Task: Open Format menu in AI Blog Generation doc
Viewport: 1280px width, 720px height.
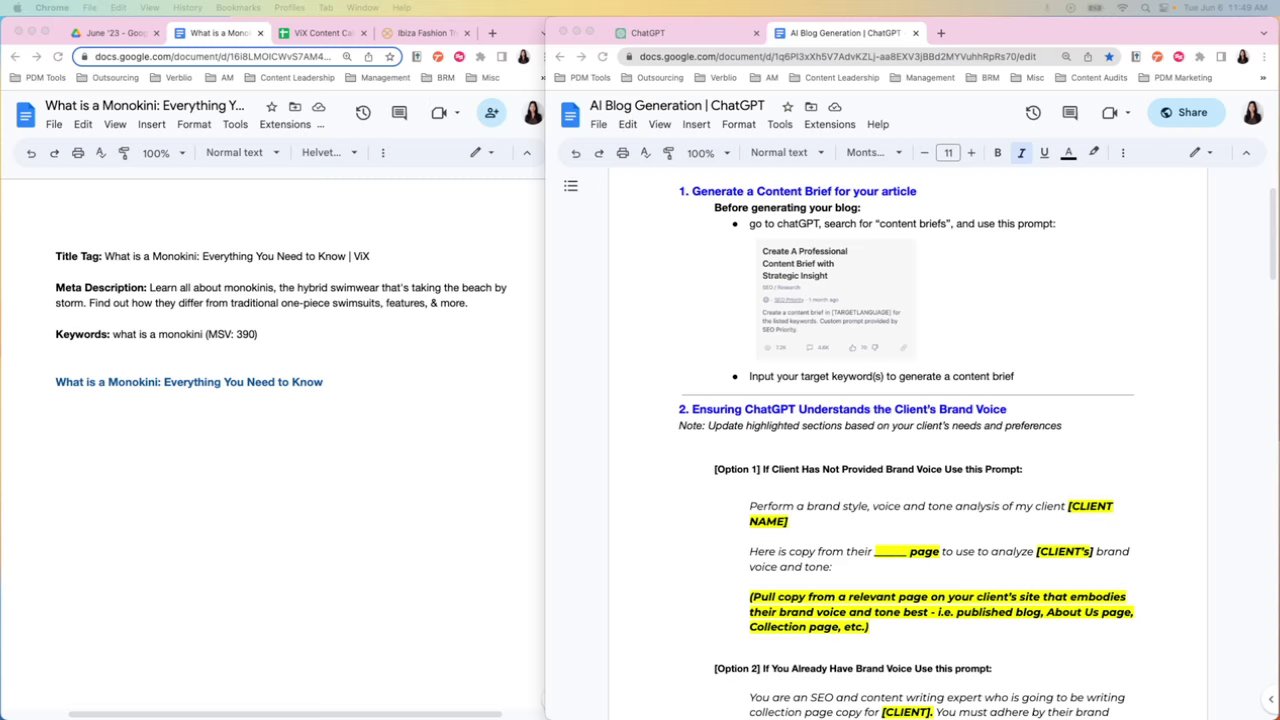Action: [x=739, y=125]
